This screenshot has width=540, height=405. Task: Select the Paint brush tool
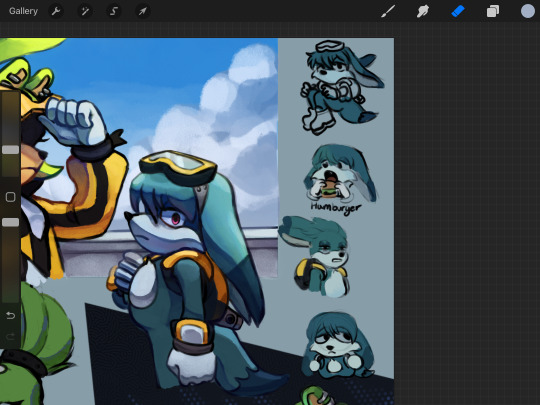388,11
